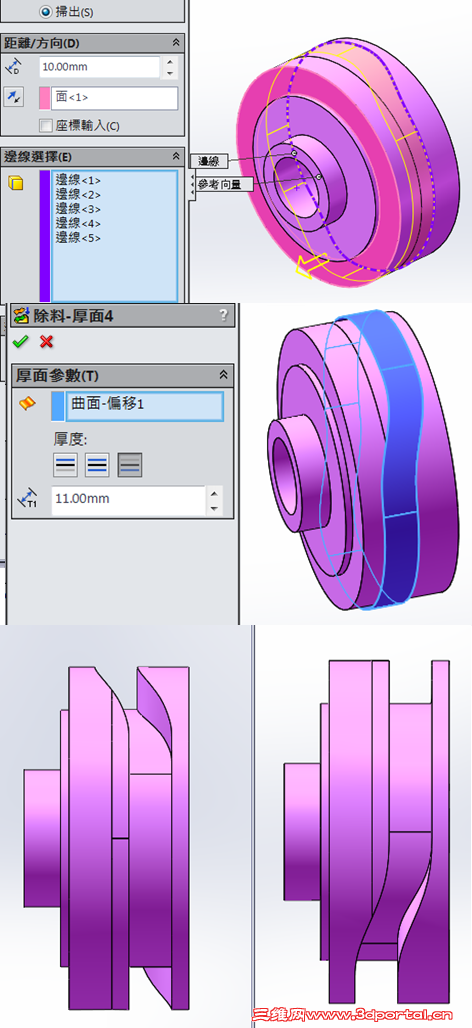
Task: Click the 除料-厚面4 feature icon
Action: (x=22, y=315)
